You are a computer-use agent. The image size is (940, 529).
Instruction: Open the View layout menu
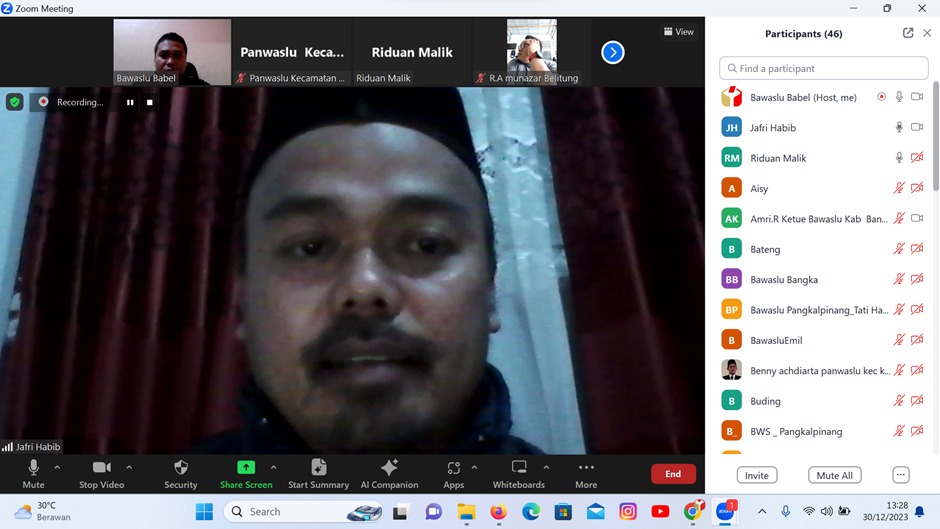(x=679, y=32)
